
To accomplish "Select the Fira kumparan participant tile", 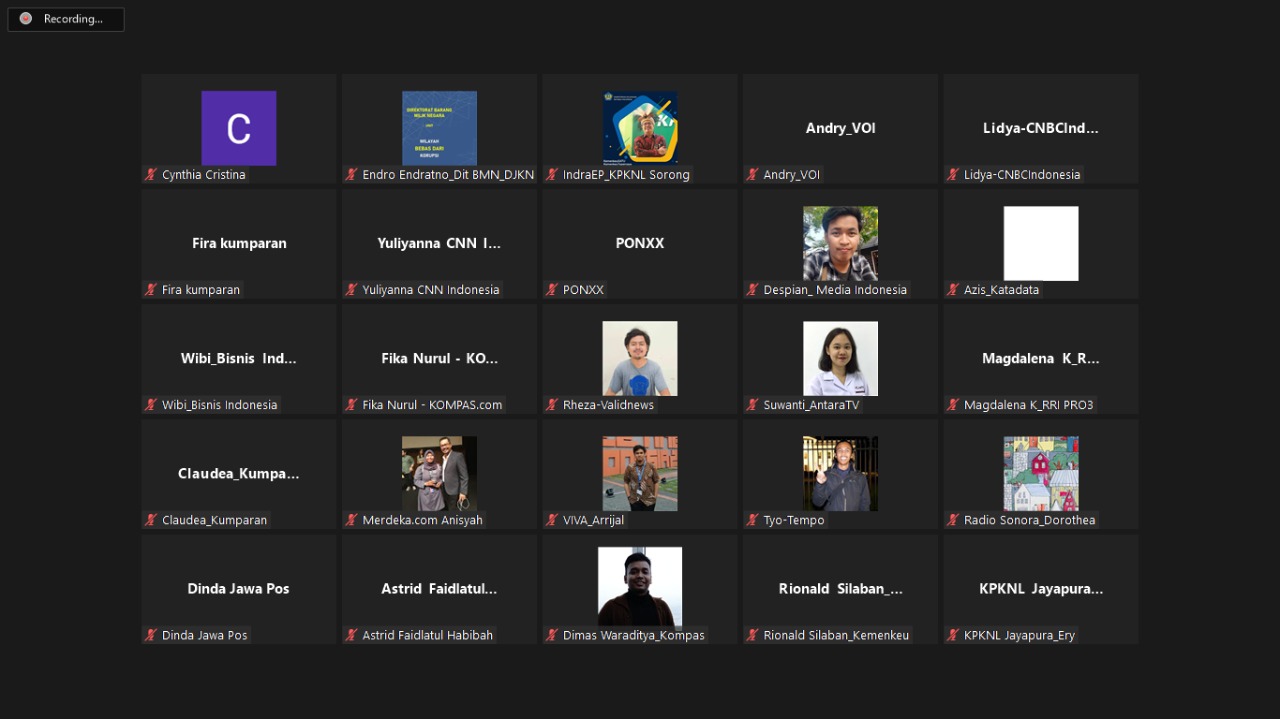I will point(239,243).
